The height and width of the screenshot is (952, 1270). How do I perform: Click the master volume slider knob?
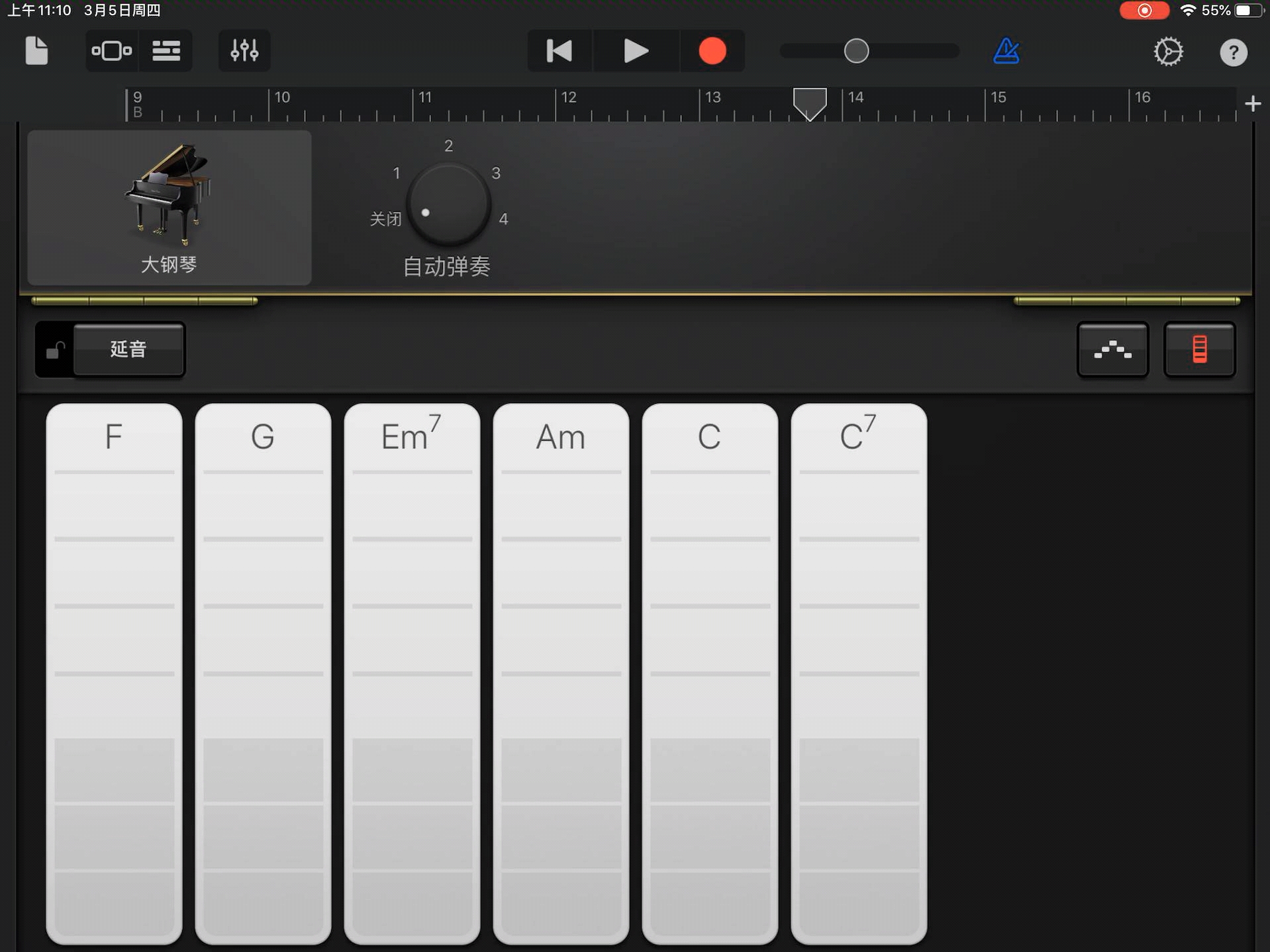tap(856, 51)
